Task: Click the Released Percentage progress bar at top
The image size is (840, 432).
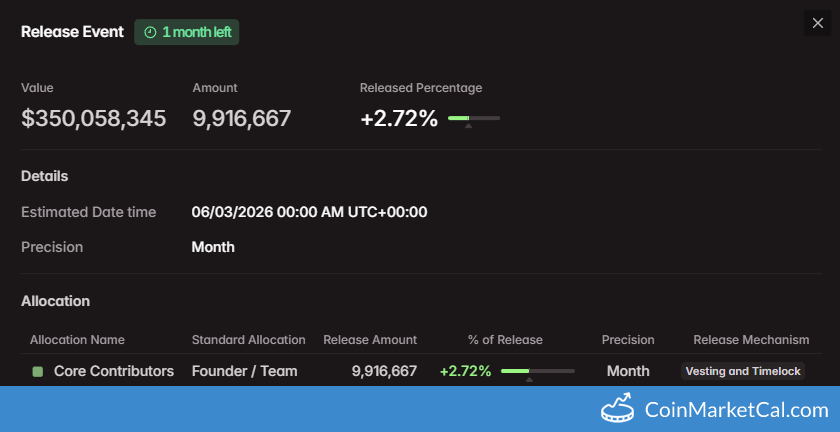Action: (474, 118)
